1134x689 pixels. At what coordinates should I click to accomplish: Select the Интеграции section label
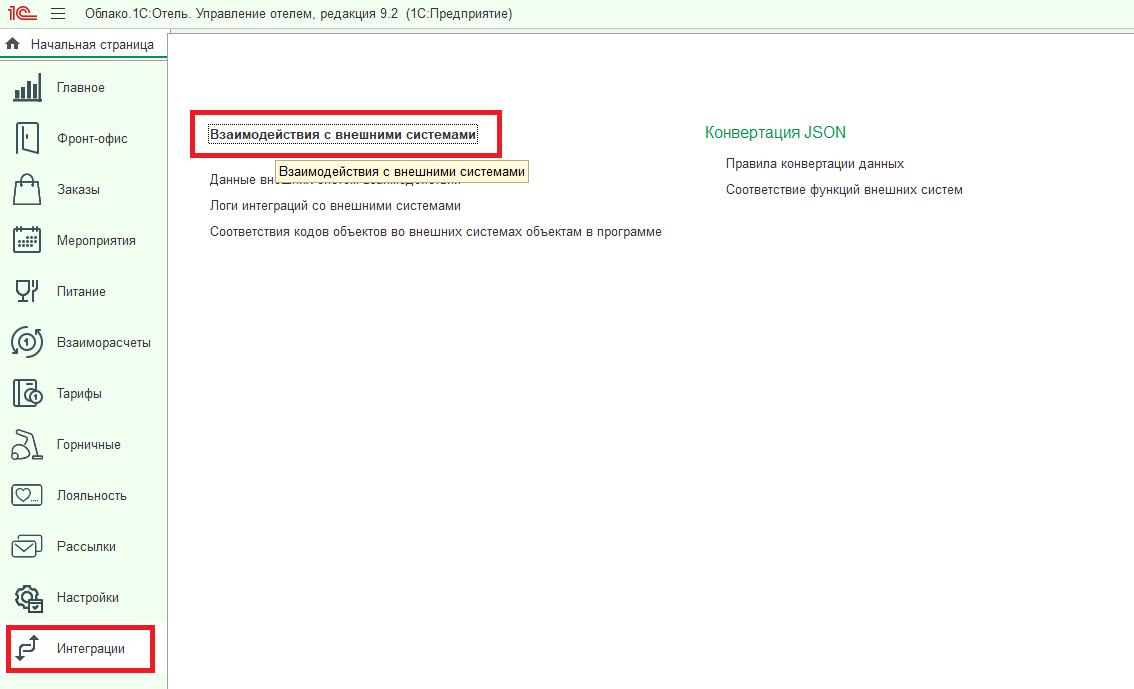pyautogui.click(x=91, y=649)
